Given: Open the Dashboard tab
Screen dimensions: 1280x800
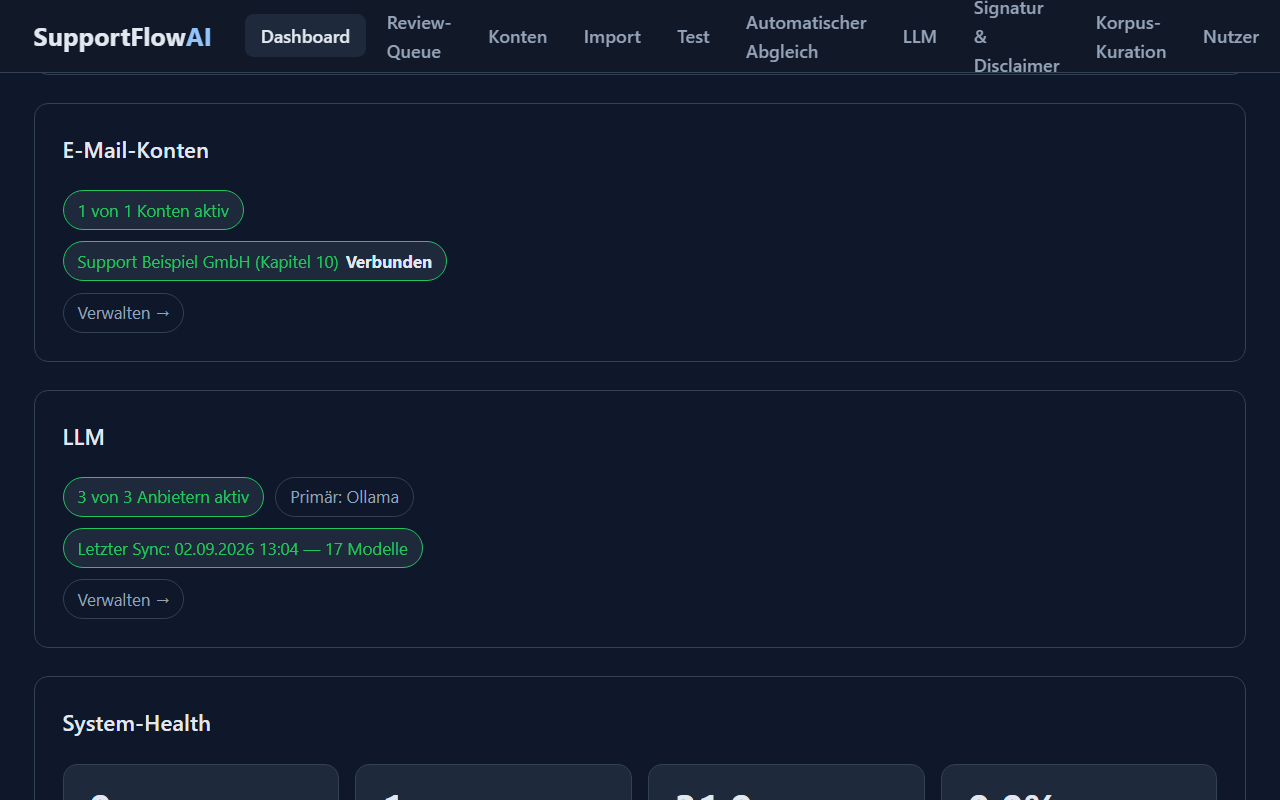Looking at the screenshot, I should [x=305, y=37].
